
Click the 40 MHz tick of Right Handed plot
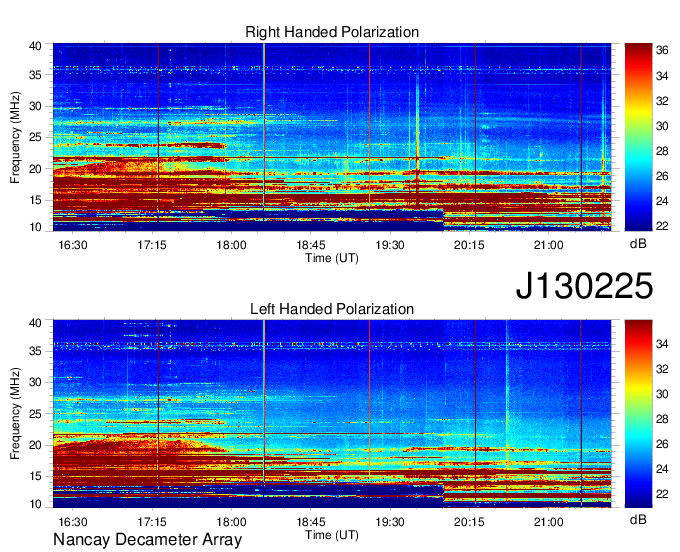35,46
